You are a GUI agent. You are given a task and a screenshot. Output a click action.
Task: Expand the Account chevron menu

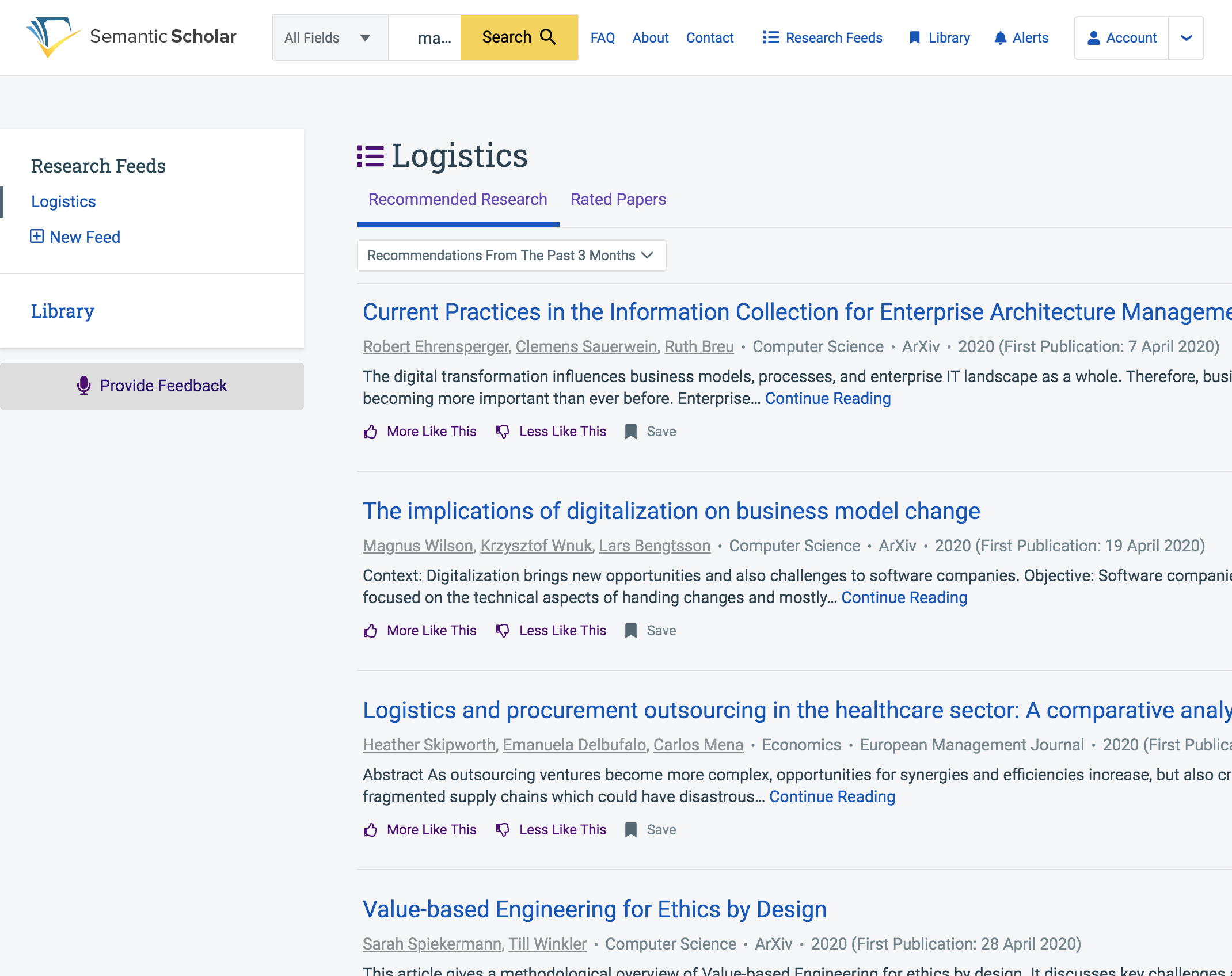pos(1186,38)
